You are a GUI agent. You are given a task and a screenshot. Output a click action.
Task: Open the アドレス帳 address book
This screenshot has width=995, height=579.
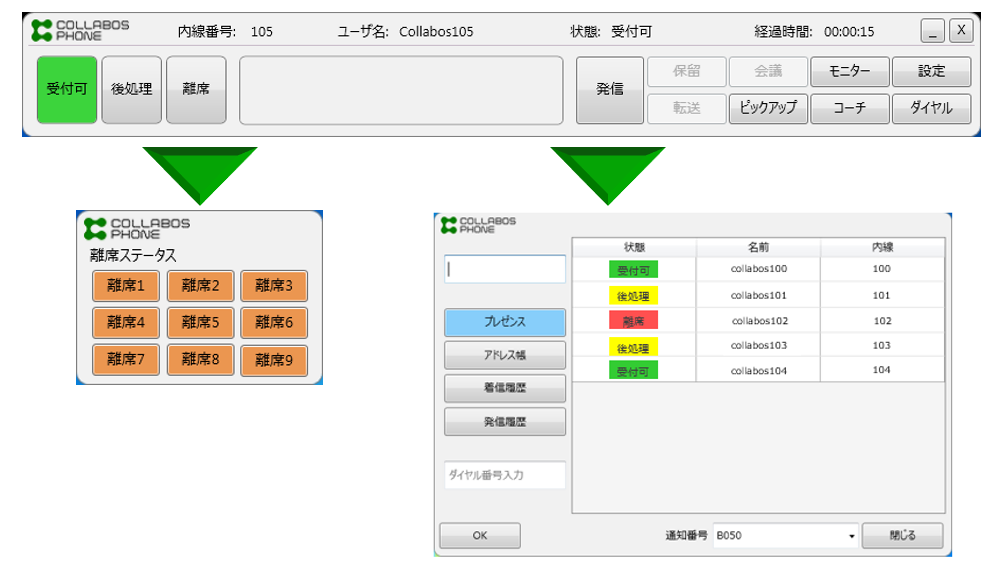tap(505, 355)
